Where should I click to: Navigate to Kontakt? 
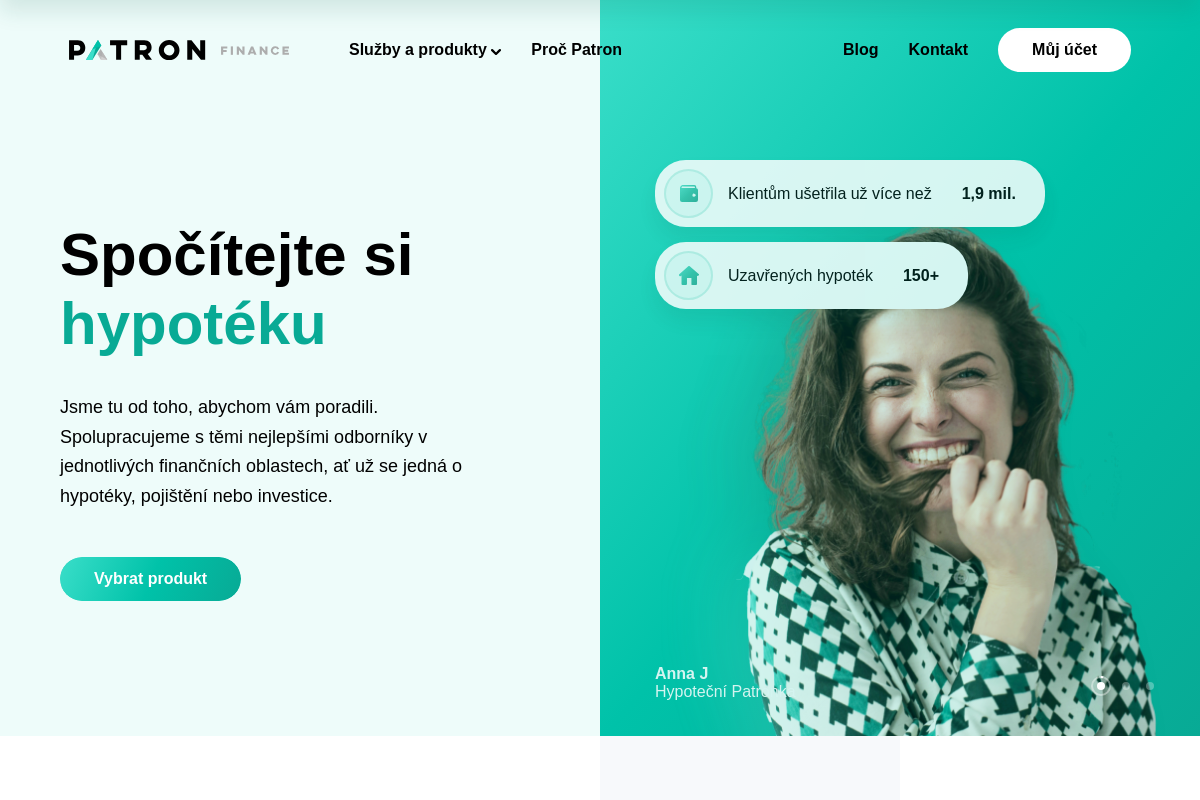pyautogui.click(x=938, y=50)
